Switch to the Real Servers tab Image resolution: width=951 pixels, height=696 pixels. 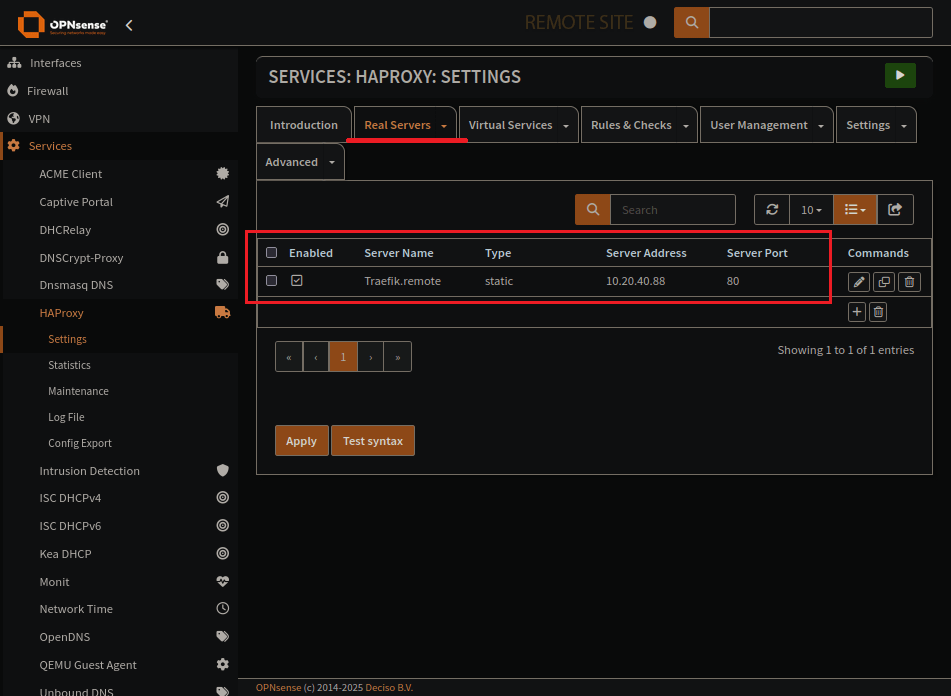point(397,125)
